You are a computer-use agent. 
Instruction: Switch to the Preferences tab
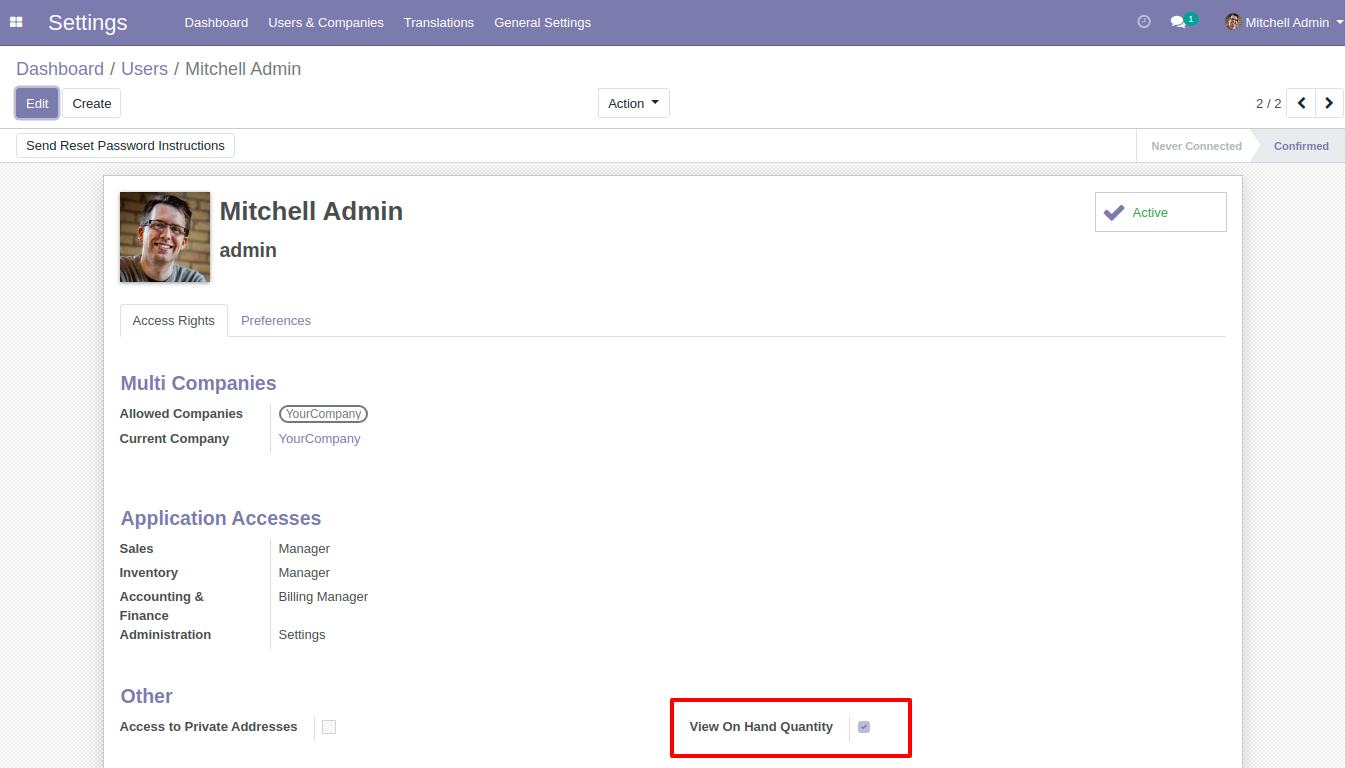coord(276,320)
